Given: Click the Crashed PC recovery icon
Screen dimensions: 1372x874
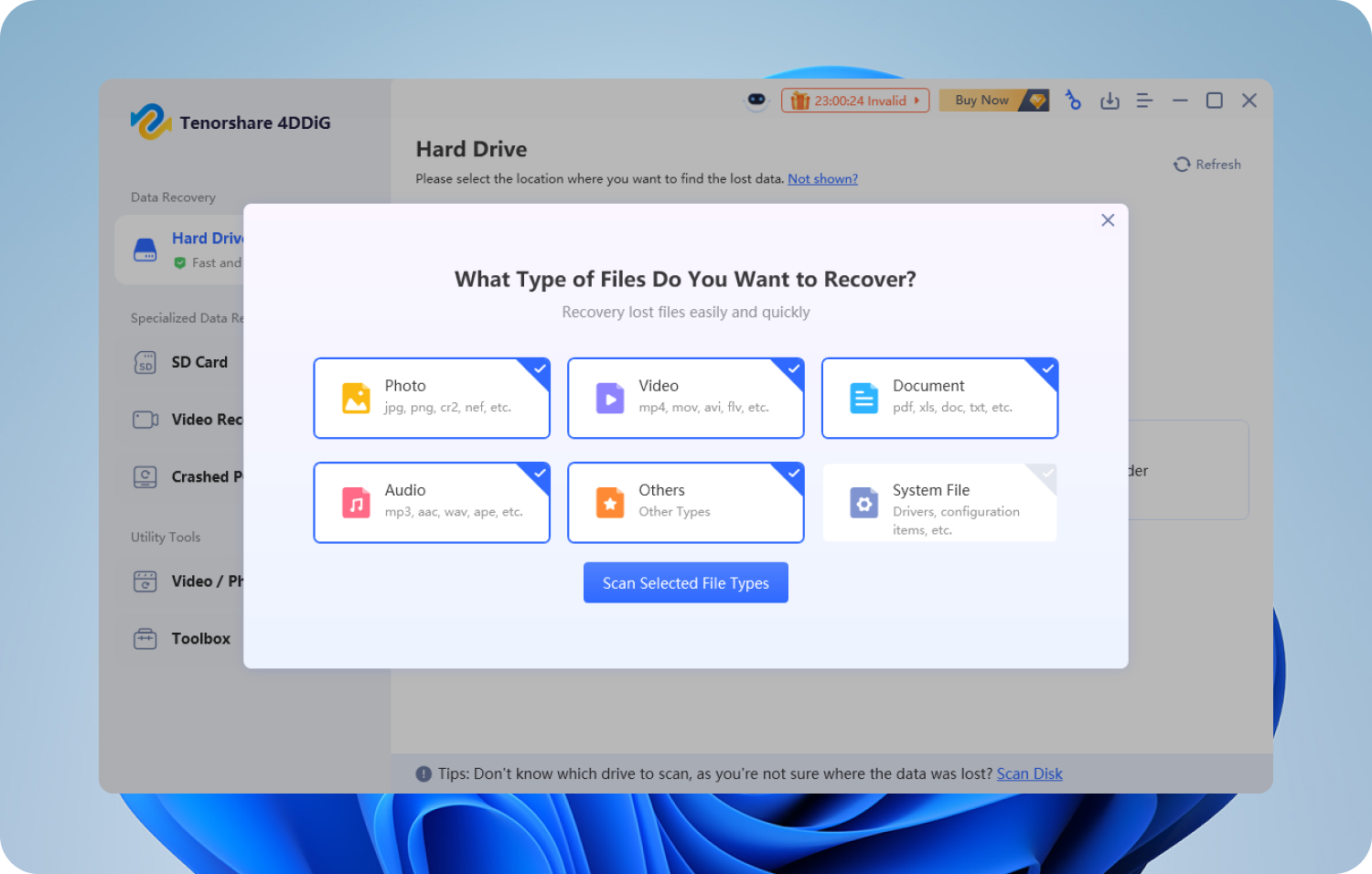Looking at the screenshot, I should (145, 476).
